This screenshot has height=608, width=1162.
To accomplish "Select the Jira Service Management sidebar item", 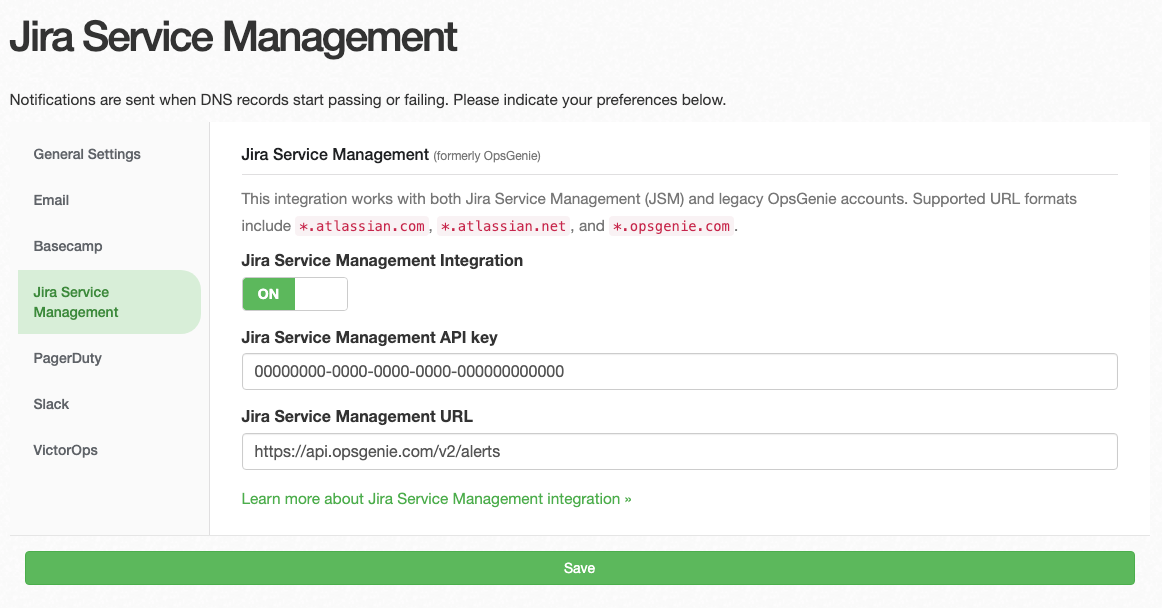I will (x=75, y=302).
